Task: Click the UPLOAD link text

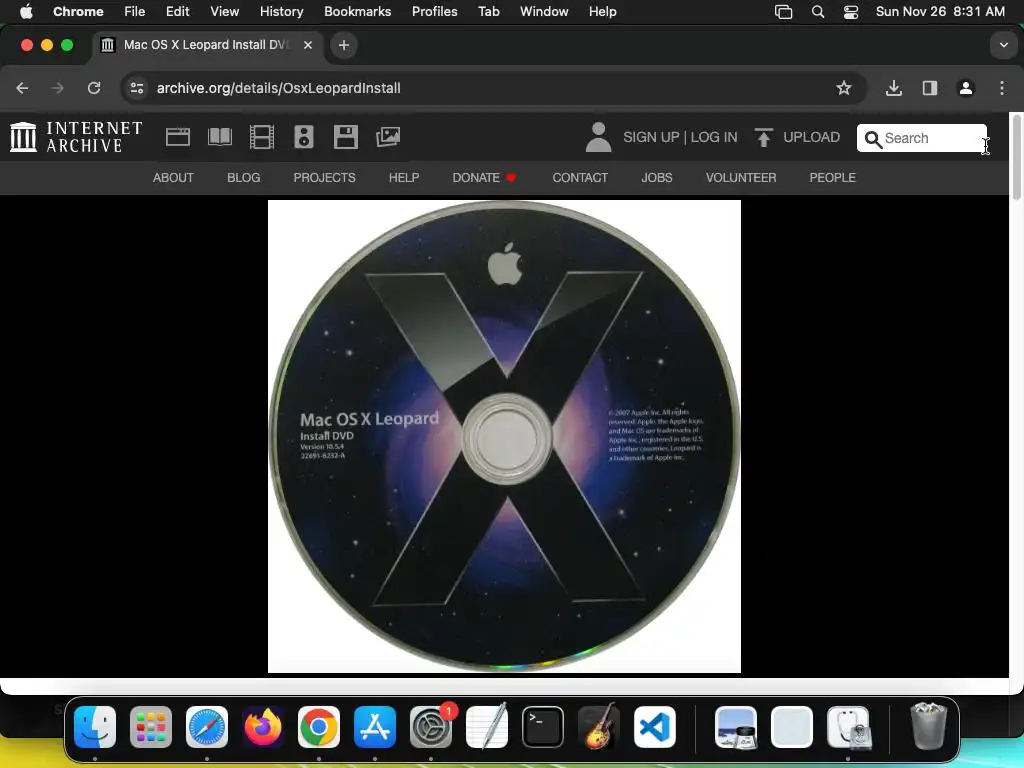Action: click(811, 137)
